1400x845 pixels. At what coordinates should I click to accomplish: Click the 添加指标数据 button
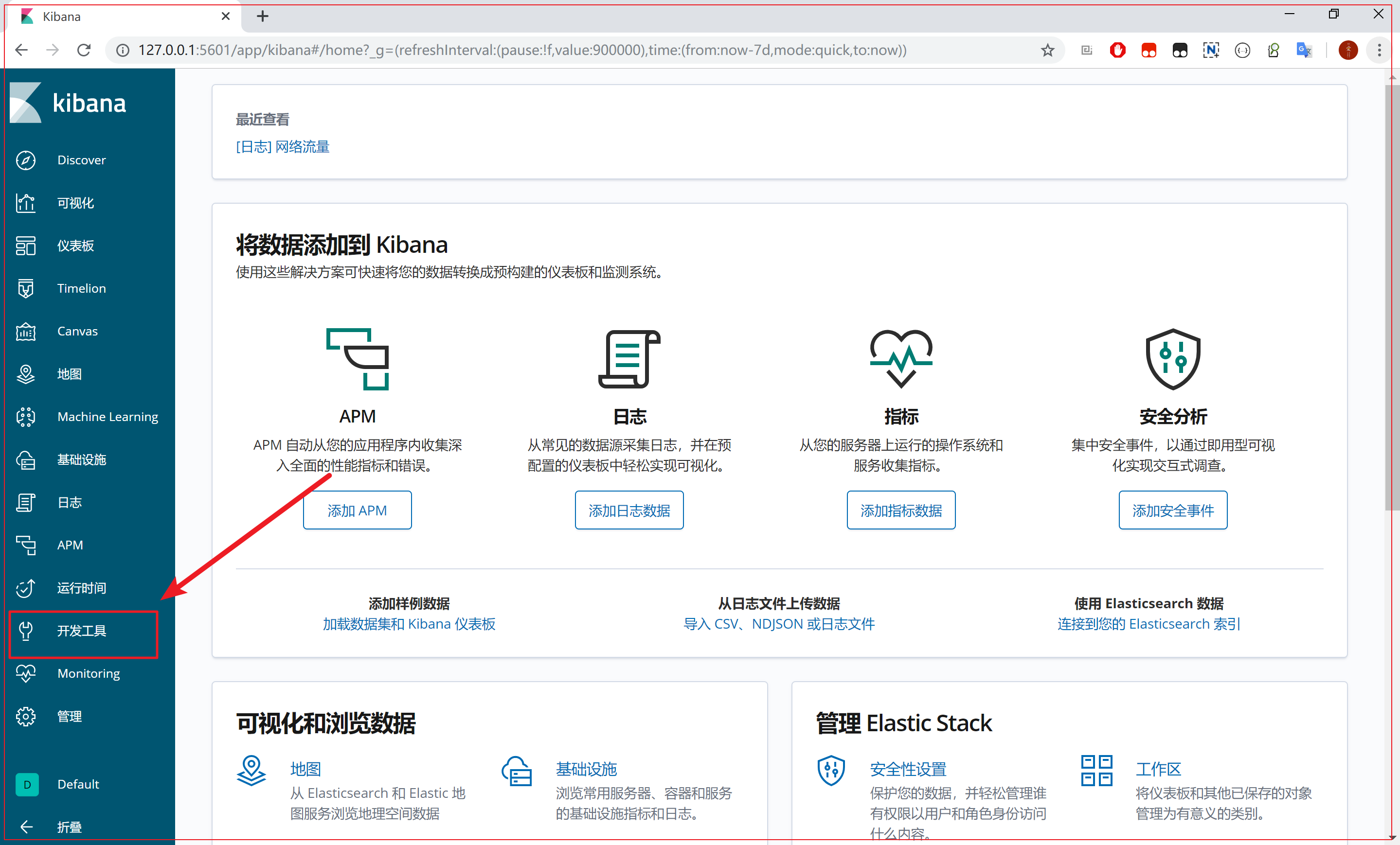[x=901, y=510]
